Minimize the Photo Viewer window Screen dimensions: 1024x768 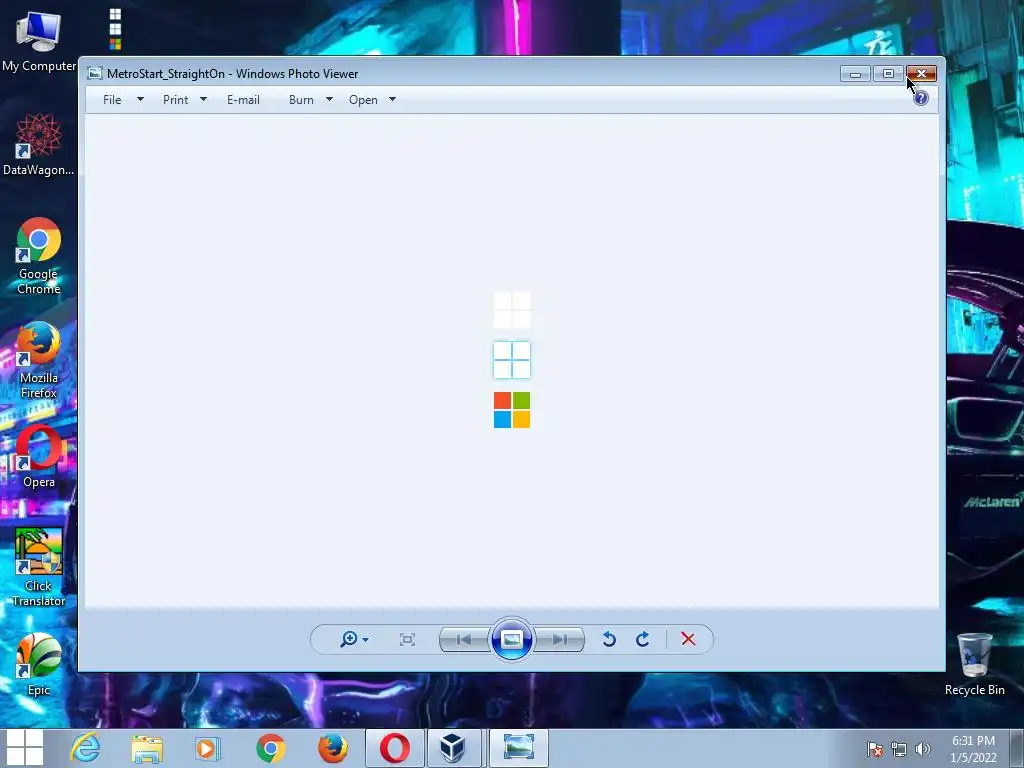pos(855,74)
